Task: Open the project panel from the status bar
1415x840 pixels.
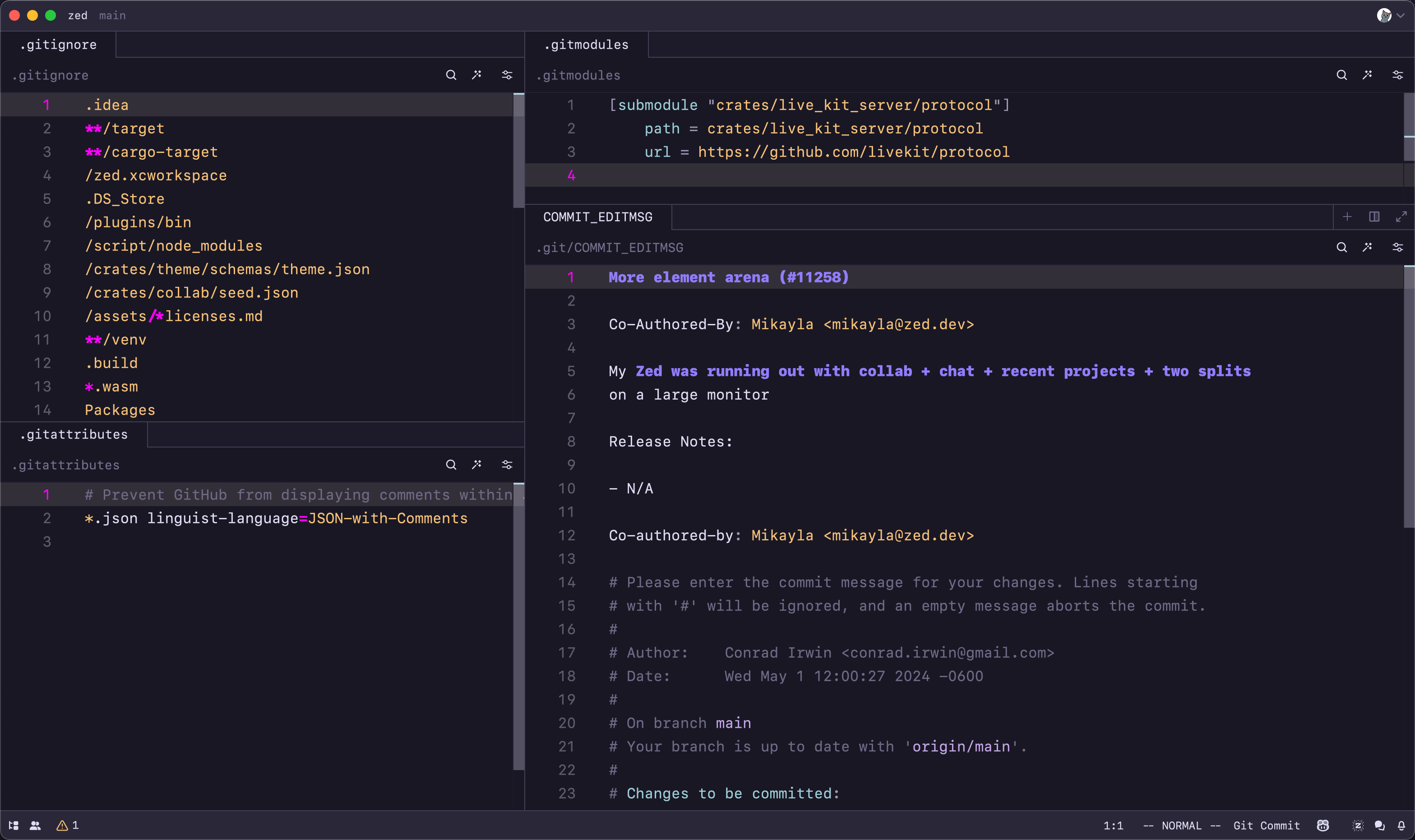Action: point(14,825)
